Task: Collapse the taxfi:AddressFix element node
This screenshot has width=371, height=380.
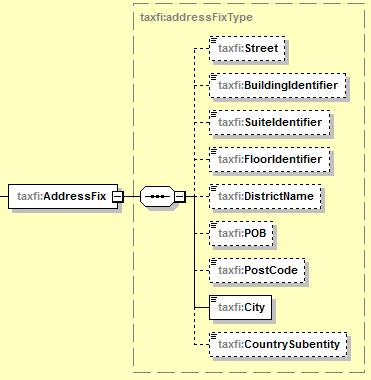Action: click(x=118, y=197)
